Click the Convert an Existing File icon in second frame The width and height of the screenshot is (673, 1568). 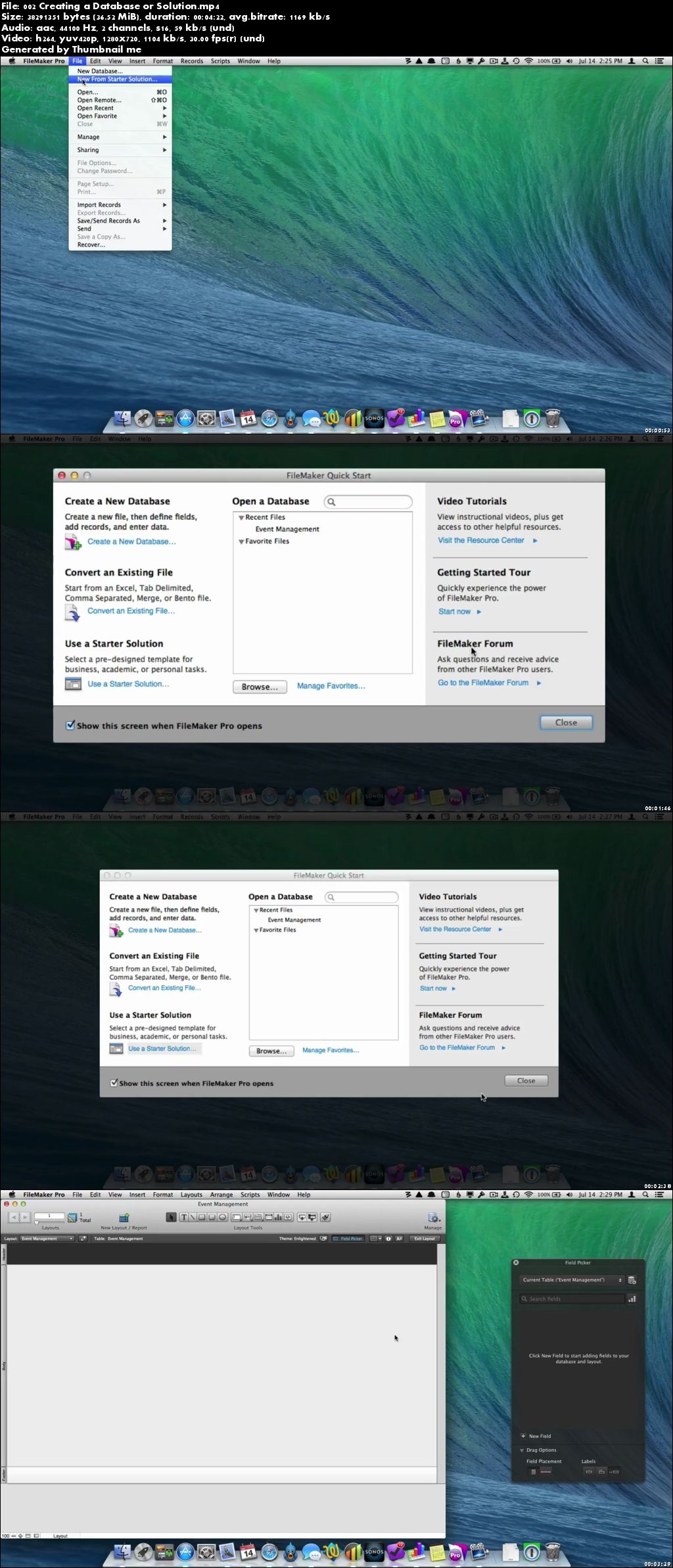[x=72, y=612]
